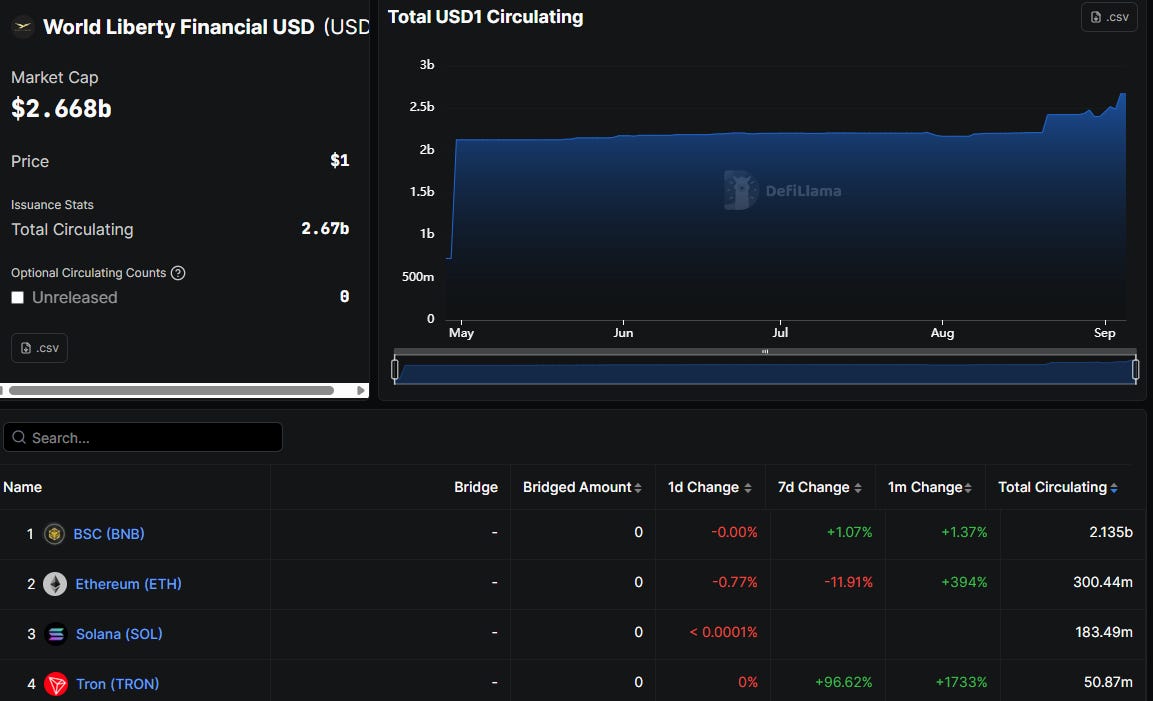Viewport: 1153px width, 701px height.
Task: Open the Ethereum (ETH) chain link
Action: click(x=128, y=584)
